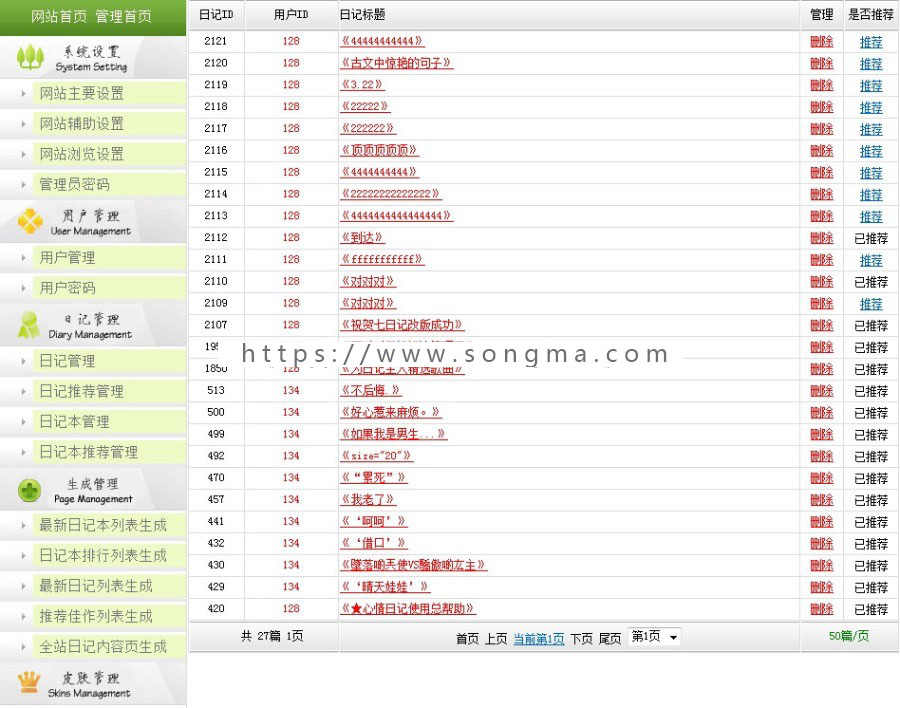Open 管理首页 in the top header
The image size is (900, 708).
coord(123,16)
